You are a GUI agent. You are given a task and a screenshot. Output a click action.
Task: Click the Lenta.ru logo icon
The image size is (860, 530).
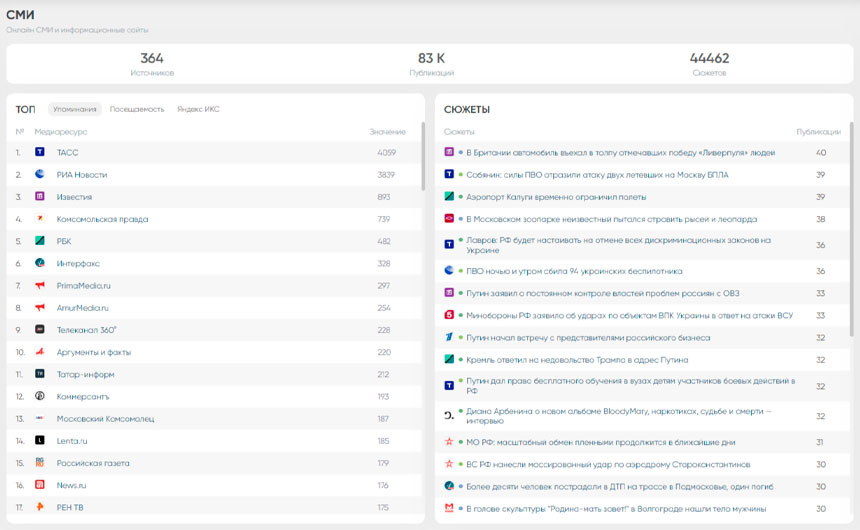[x=40, y=440]
